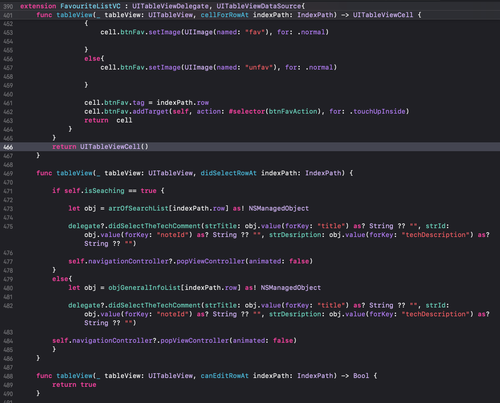The width and height of the screenshot is (500, 403).
Task: Click gutter line number 488
Action: (8, 376)
